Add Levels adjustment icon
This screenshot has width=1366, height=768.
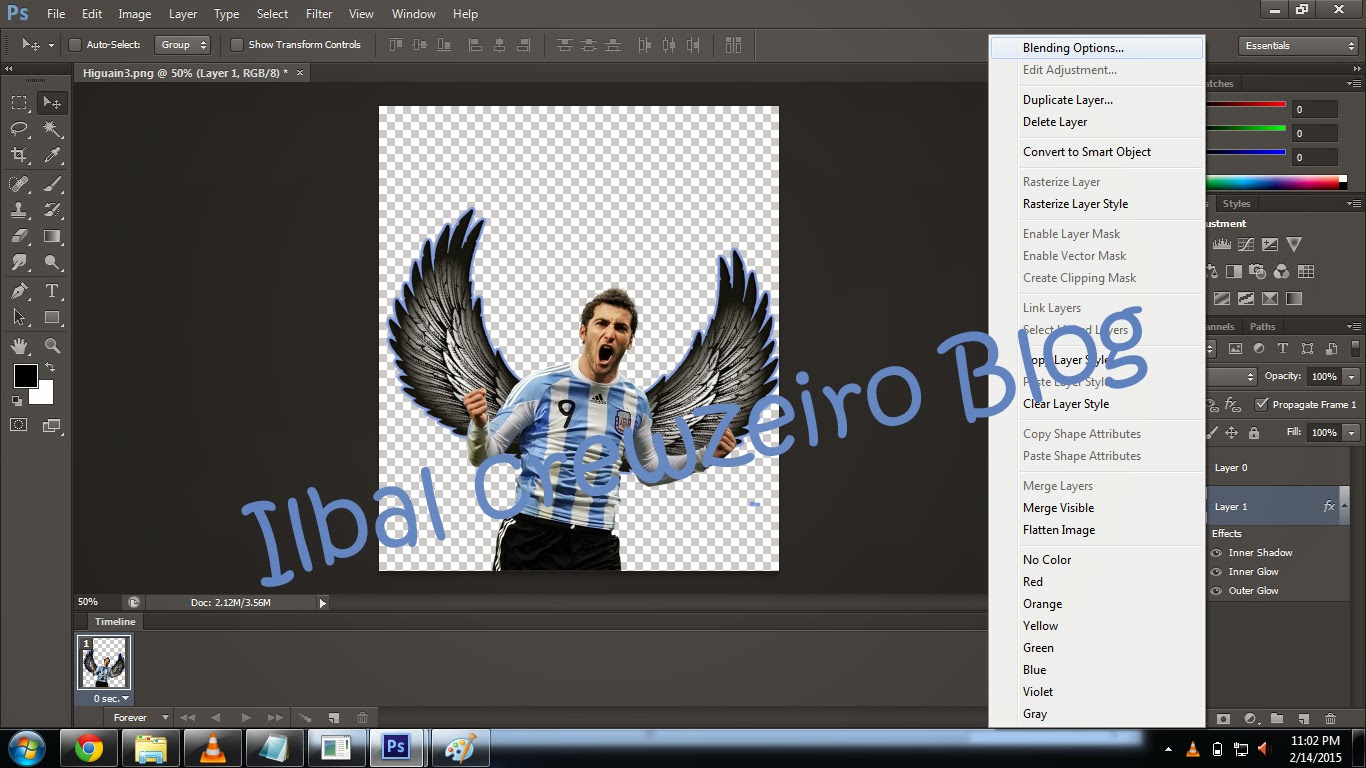click(1221, 244)
